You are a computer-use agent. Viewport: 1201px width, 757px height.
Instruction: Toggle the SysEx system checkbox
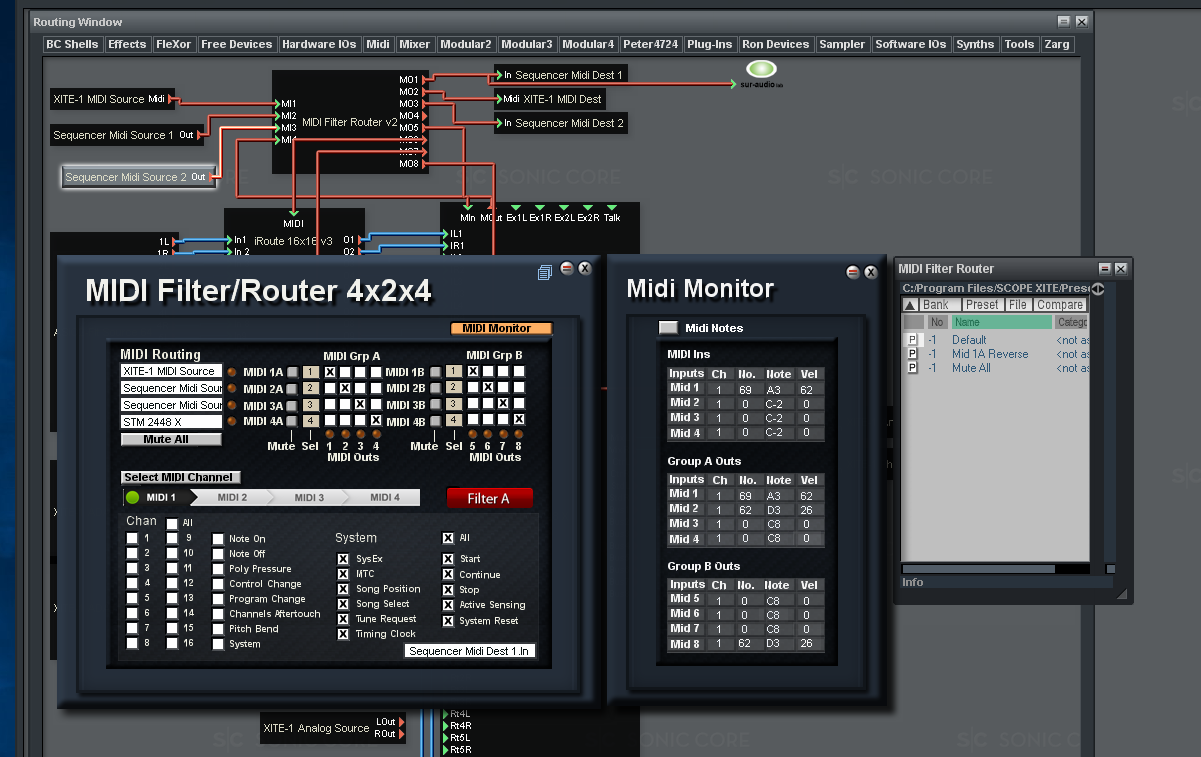coord(345,559)
